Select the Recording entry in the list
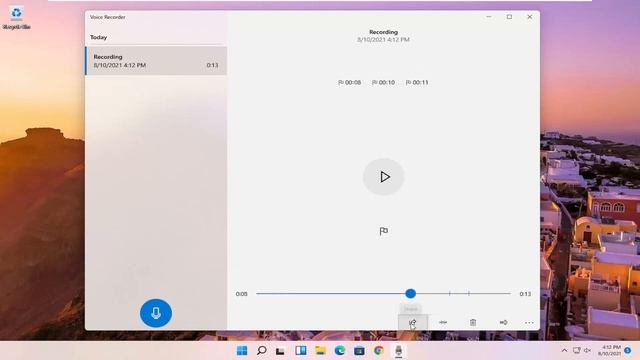 (x=156, y=61)
